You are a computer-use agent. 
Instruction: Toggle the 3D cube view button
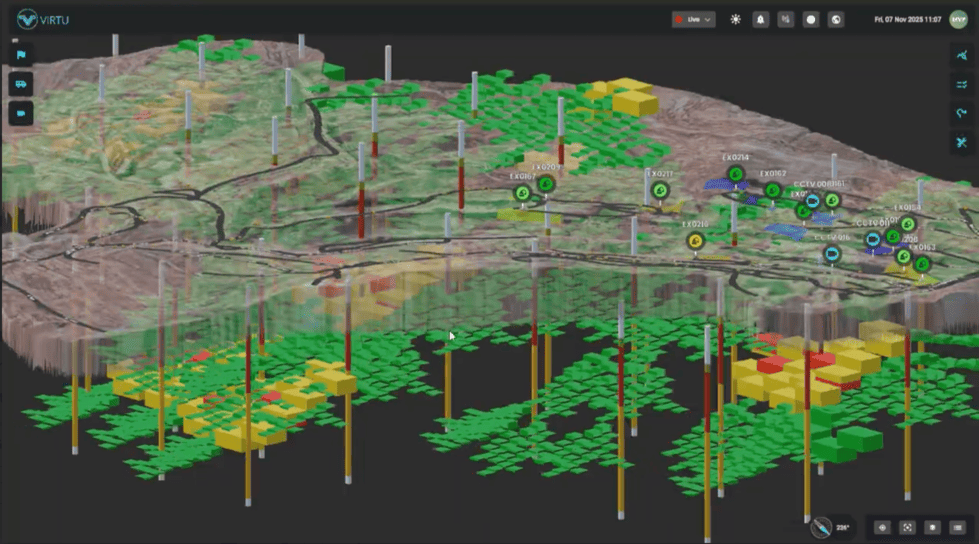[932, 527]
